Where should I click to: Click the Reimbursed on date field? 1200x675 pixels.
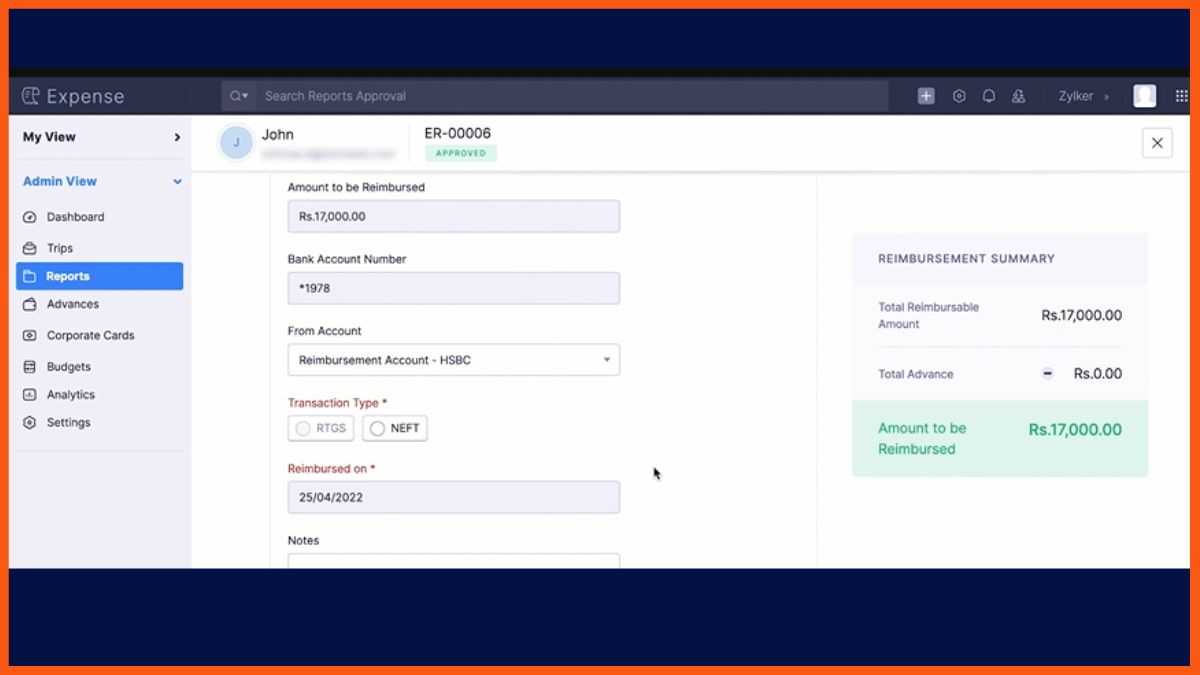(x=454, y=497)
